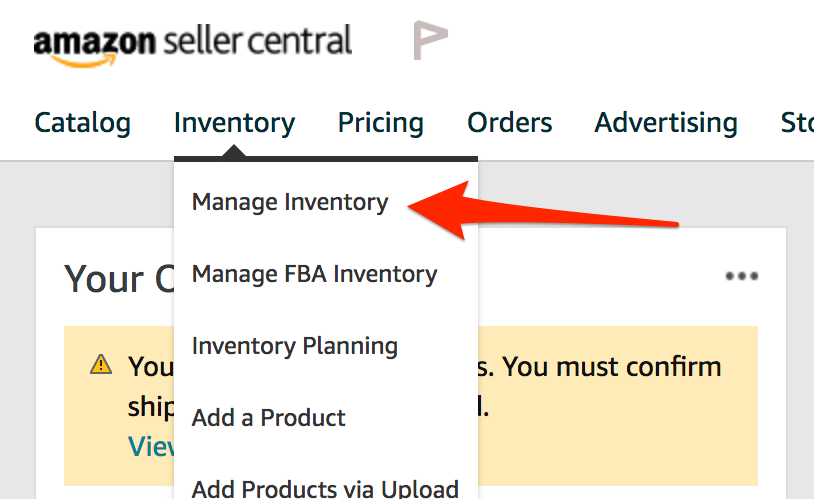Open the Catalog menu
Image resolution: width=814 pixels, height=499 pixels.
(82, 123)
